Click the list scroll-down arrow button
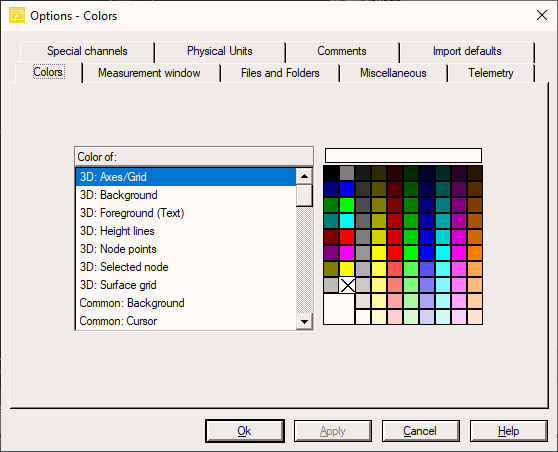Image resolution: width=558 pixels, height=452 pixels. click(304, 322)
